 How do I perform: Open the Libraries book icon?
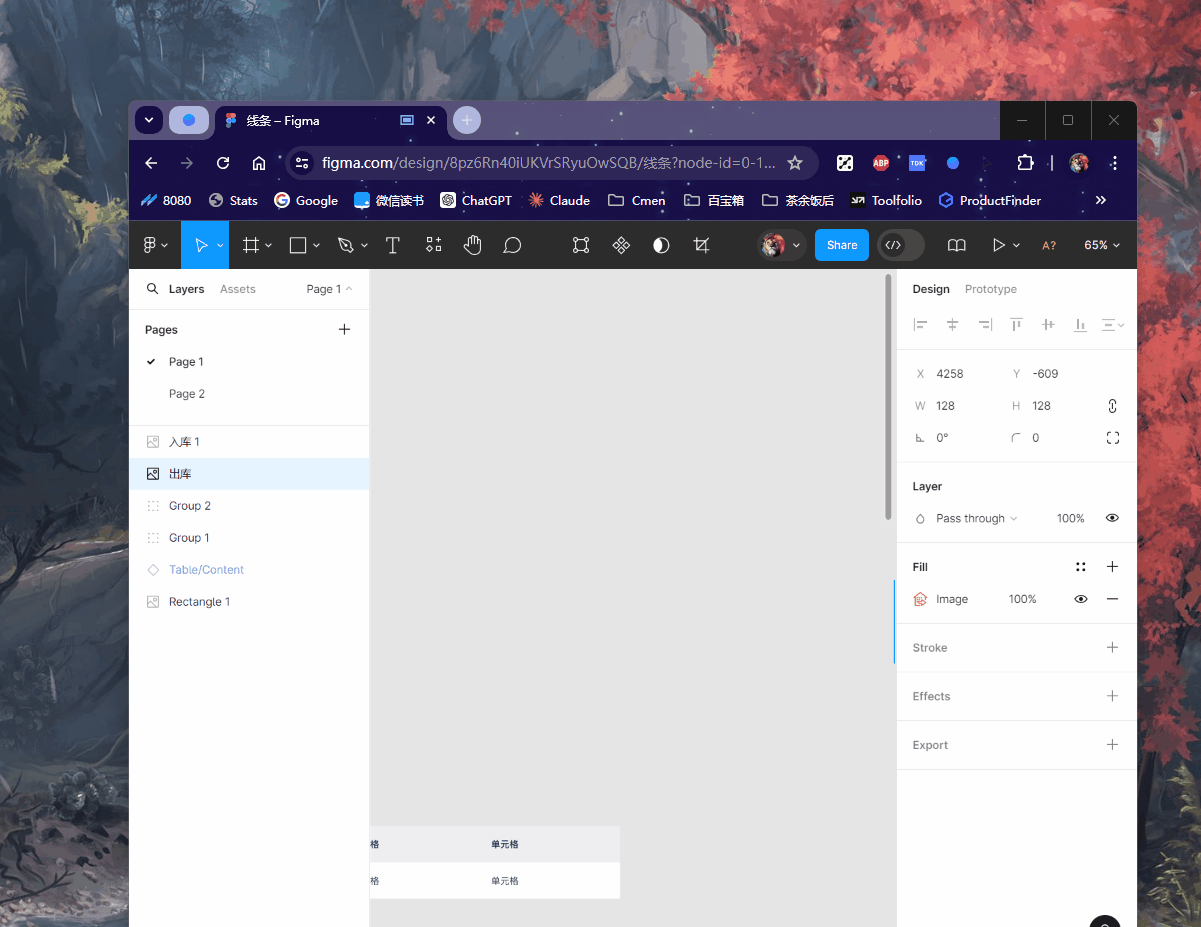[957, 245]
